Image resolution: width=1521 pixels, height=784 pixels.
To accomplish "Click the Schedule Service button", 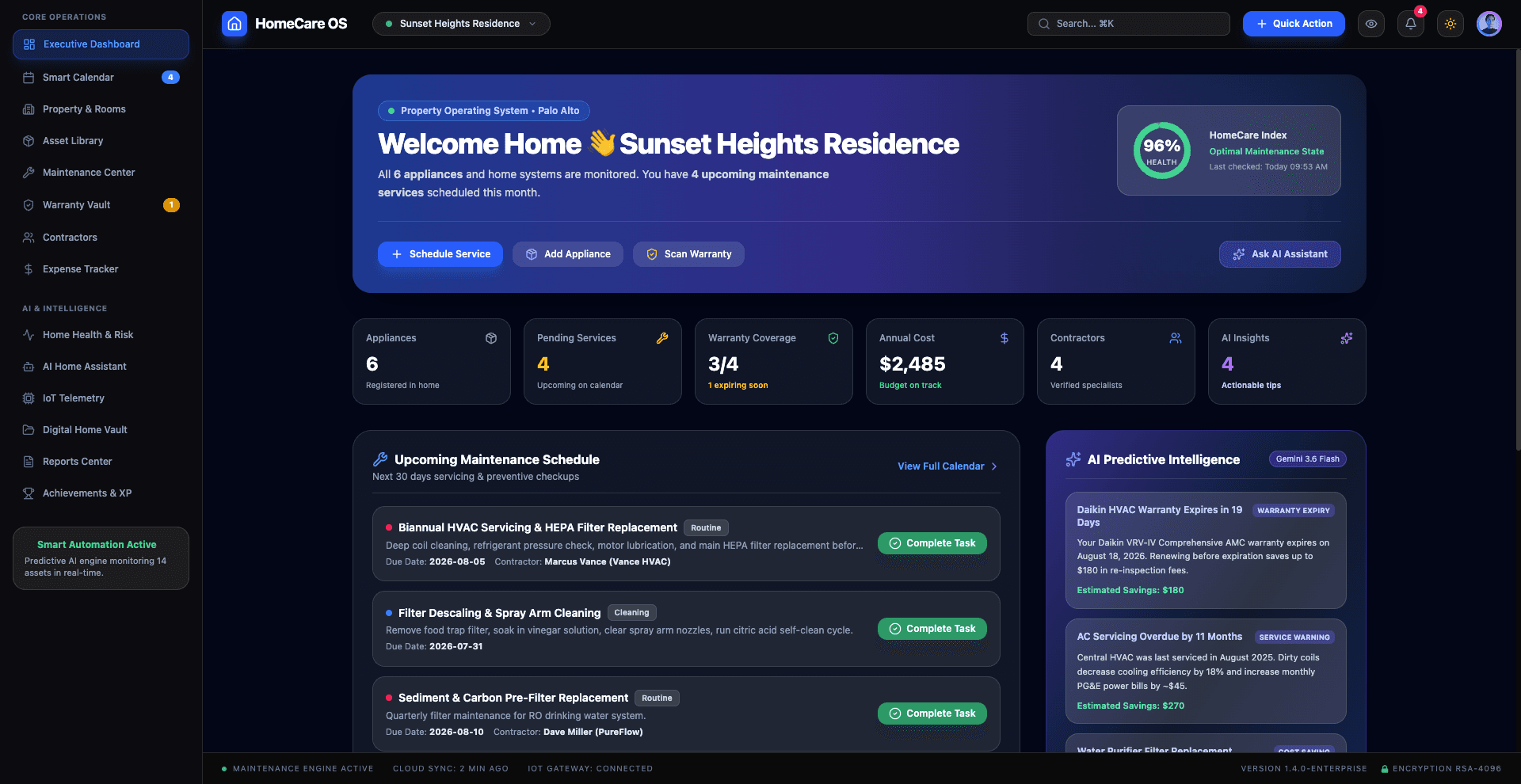I will click(x=440, y=254).
